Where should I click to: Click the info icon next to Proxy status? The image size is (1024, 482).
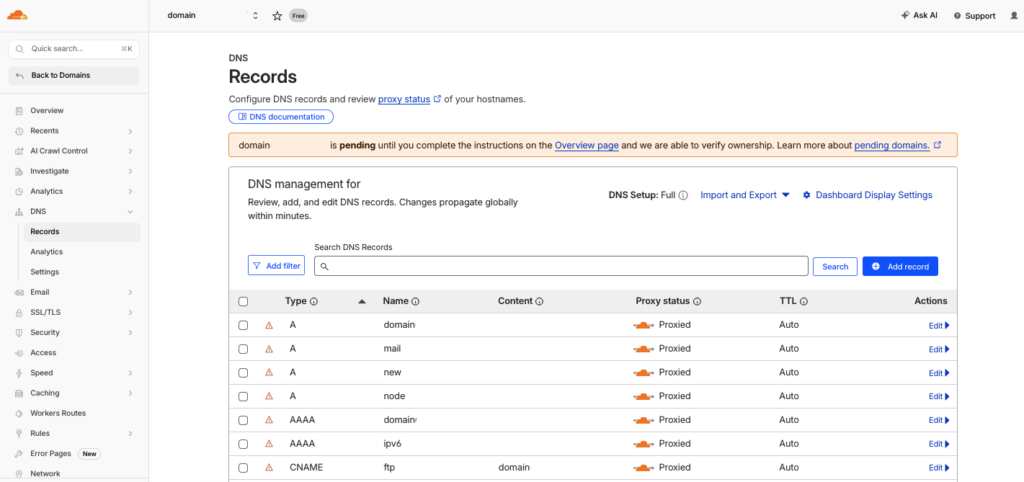(697, 302)
